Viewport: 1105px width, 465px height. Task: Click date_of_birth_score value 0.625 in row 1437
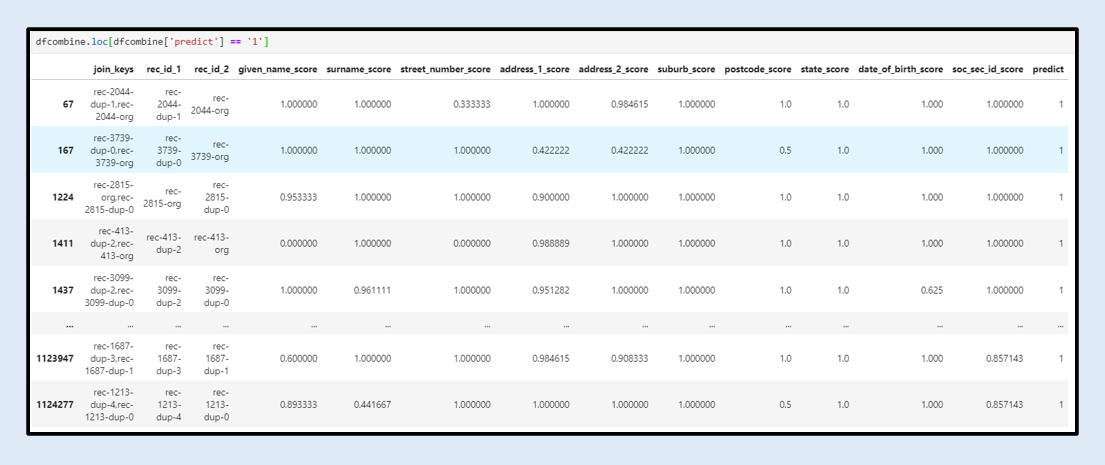click(932, 290)
